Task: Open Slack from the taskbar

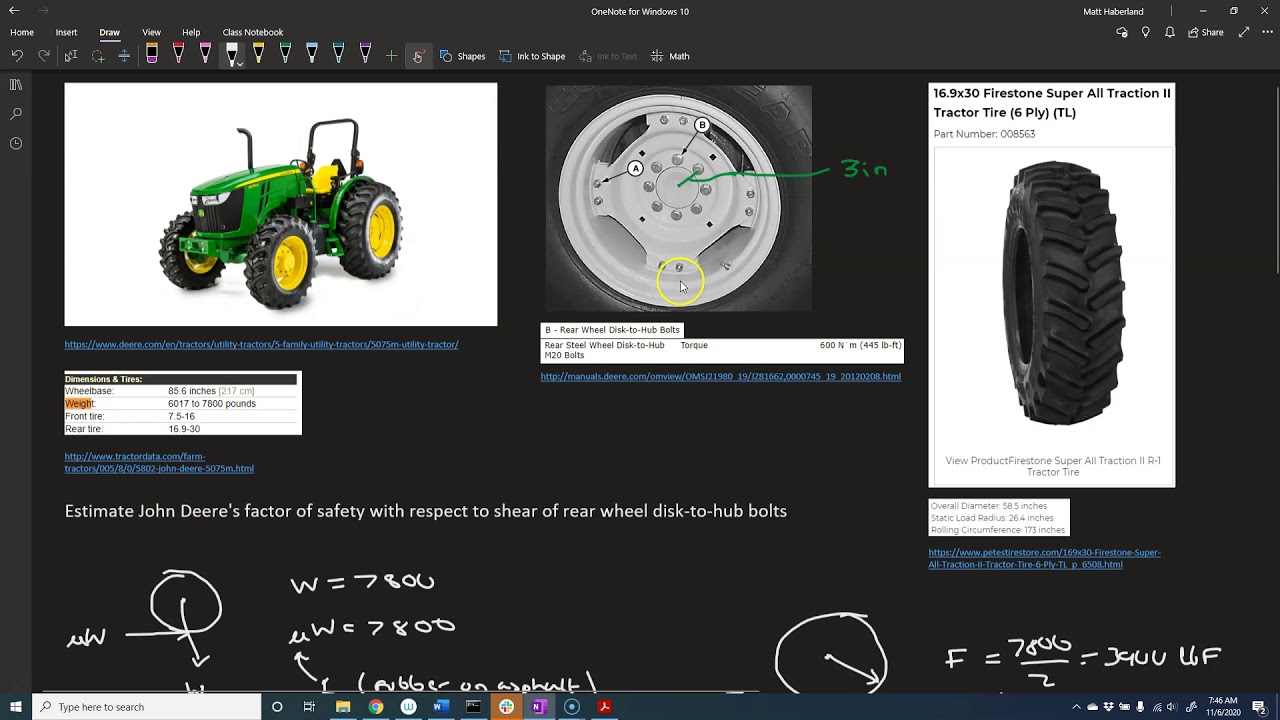Action: [x=506, y=707]
